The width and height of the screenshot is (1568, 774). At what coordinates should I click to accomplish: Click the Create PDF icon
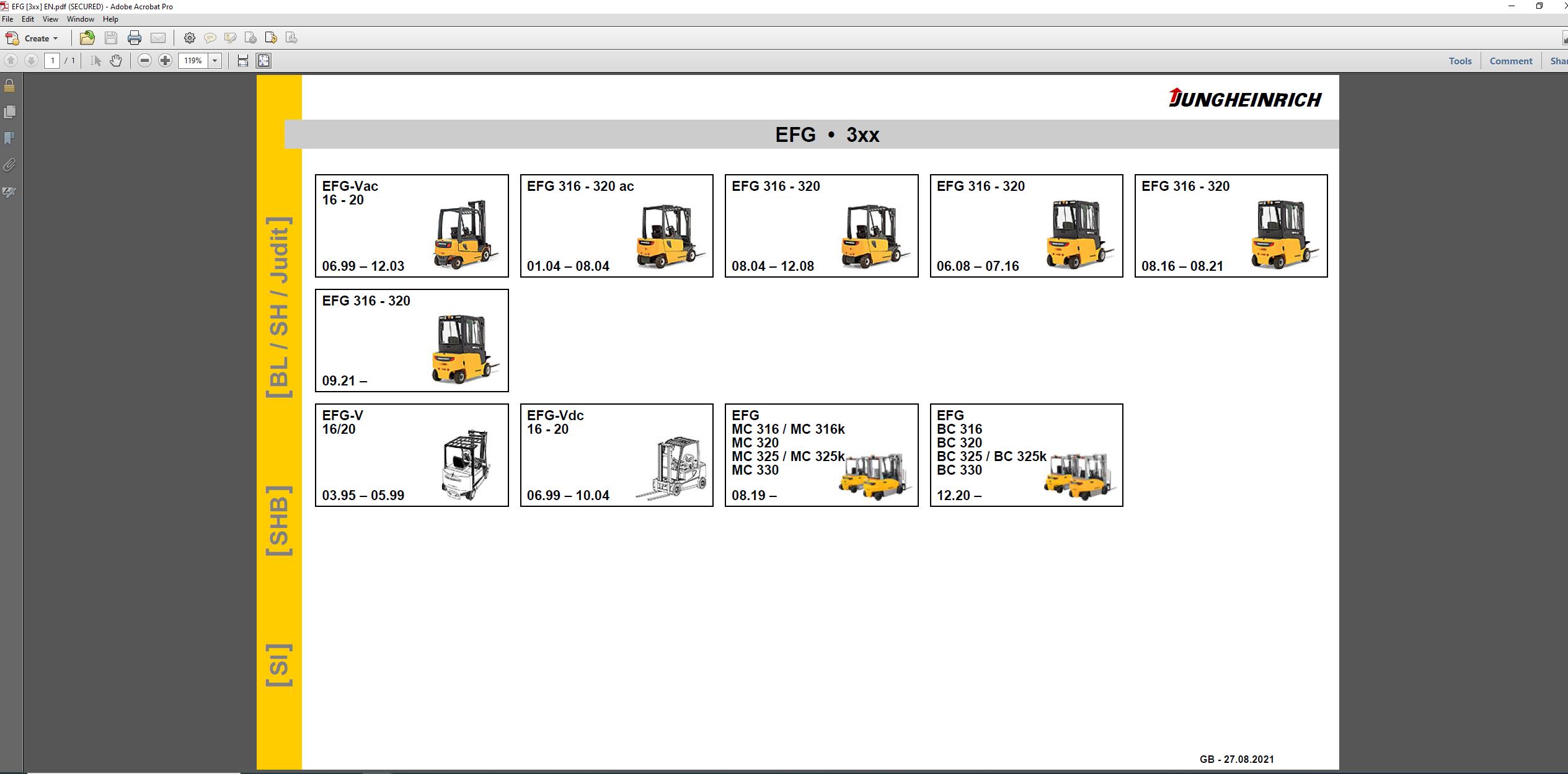pyautogui.click(x=12, y=38)
